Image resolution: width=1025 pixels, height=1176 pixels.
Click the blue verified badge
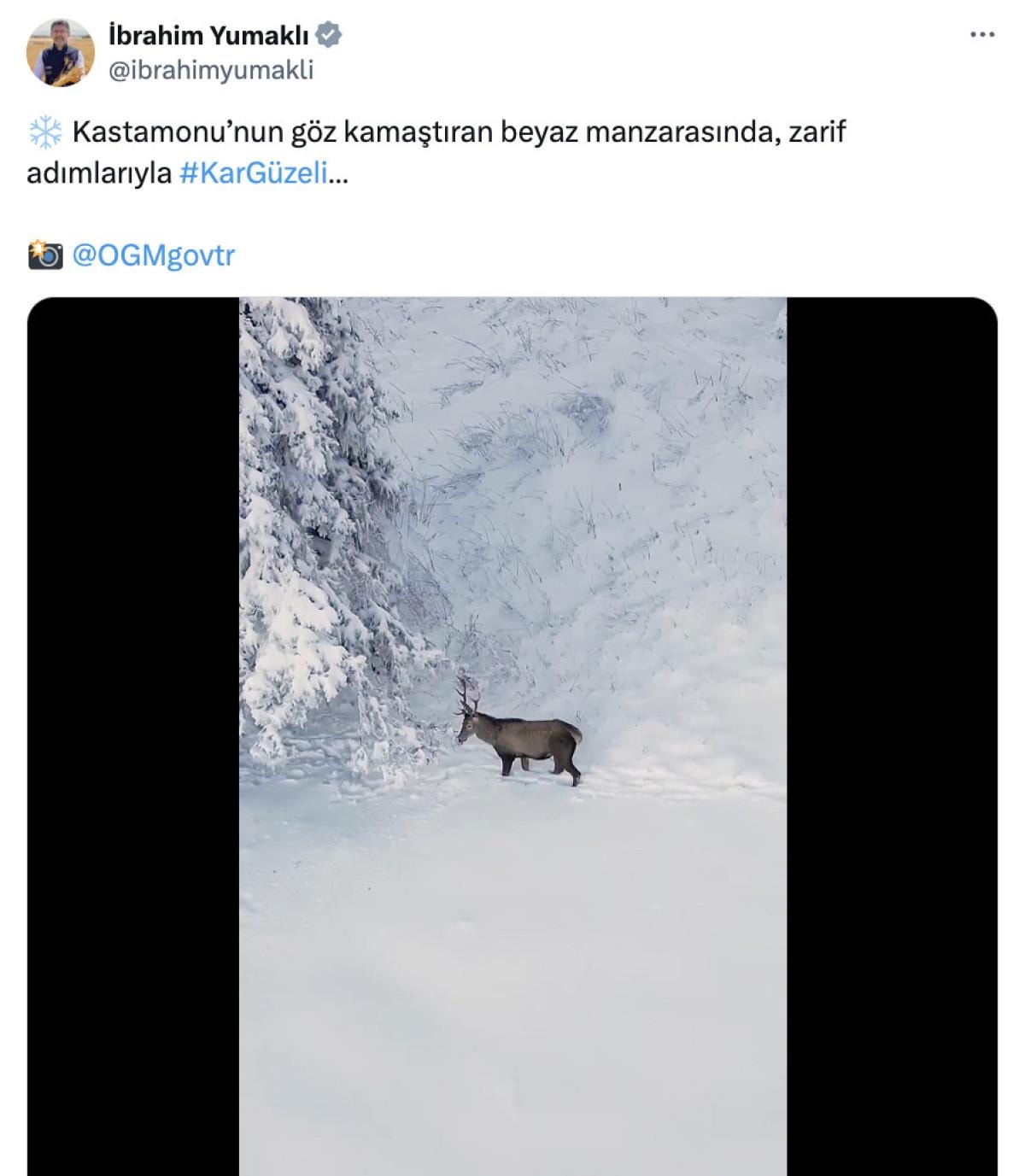330,35
